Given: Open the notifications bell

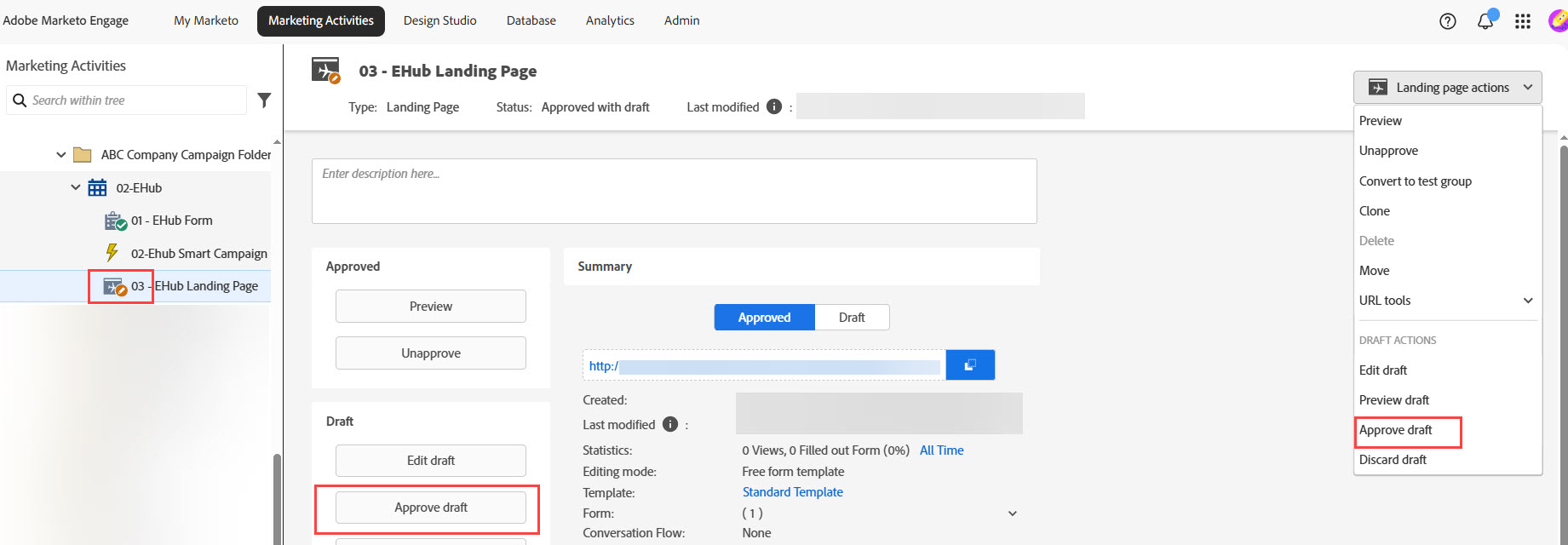Looking at the screenshot, I should click(1485, 20).
